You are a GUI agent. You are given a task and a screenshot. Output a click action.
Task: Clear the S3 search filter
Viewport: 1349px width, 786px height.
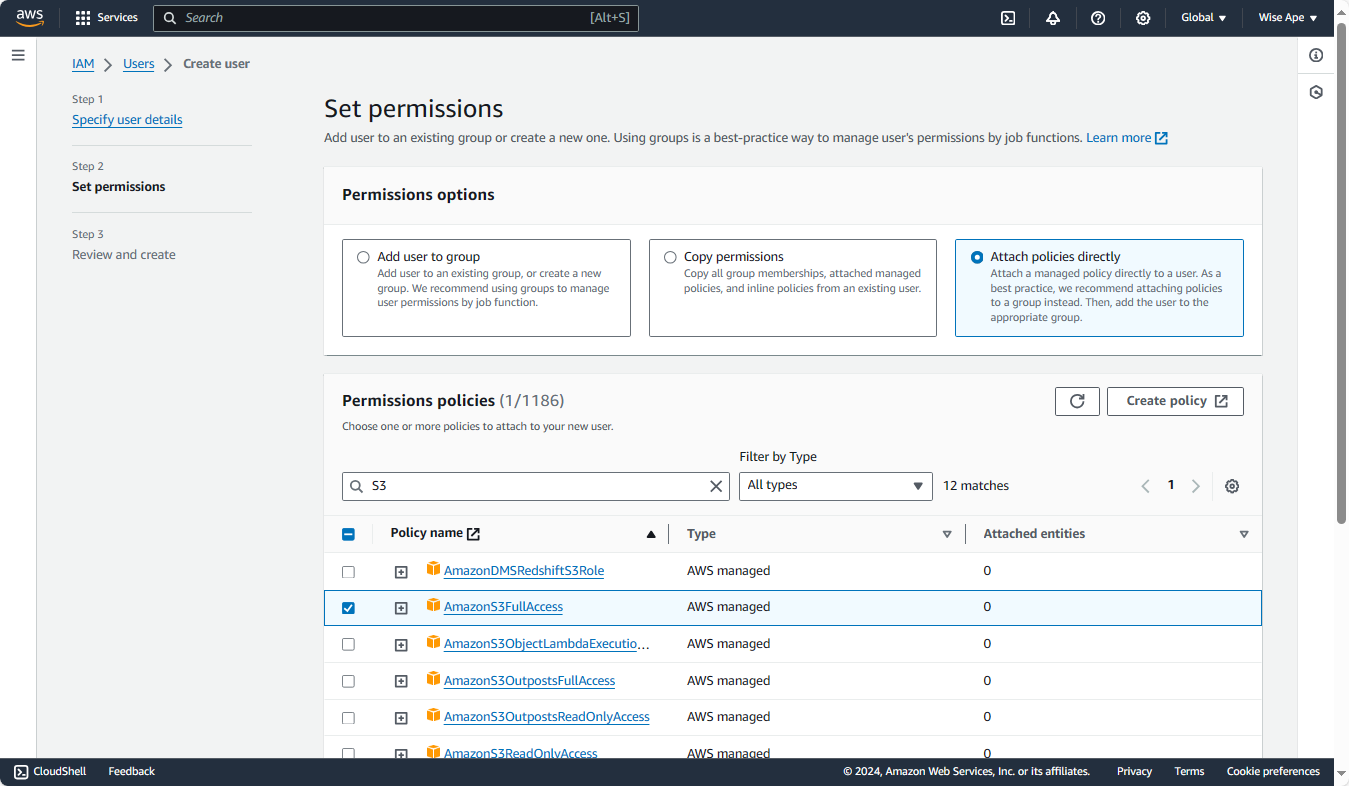tap(716, 486)
